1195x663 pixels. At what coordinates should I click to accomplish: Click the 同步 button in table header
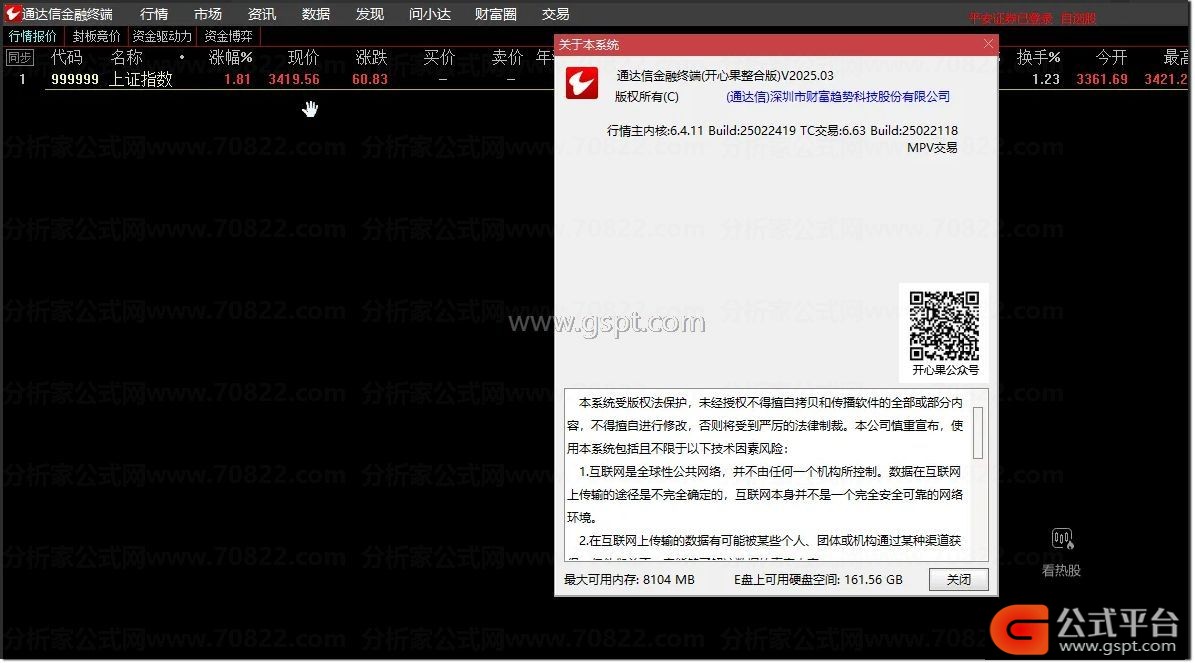pyautogui.click(x=19, y=57)
